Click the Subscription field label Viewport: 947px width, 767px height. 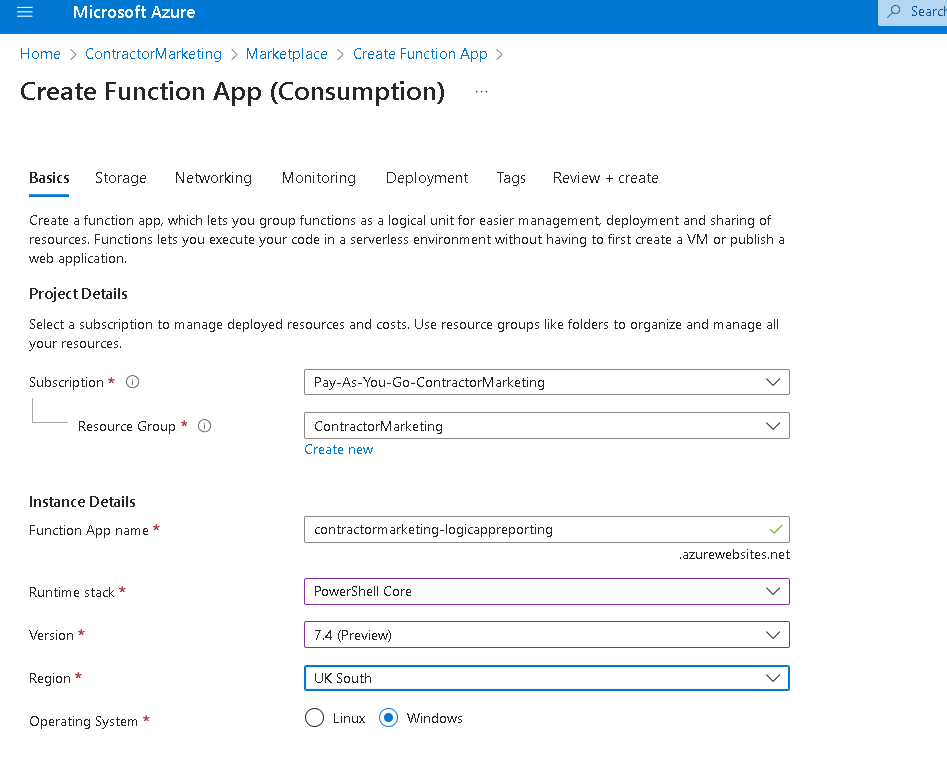pos(66,382)
